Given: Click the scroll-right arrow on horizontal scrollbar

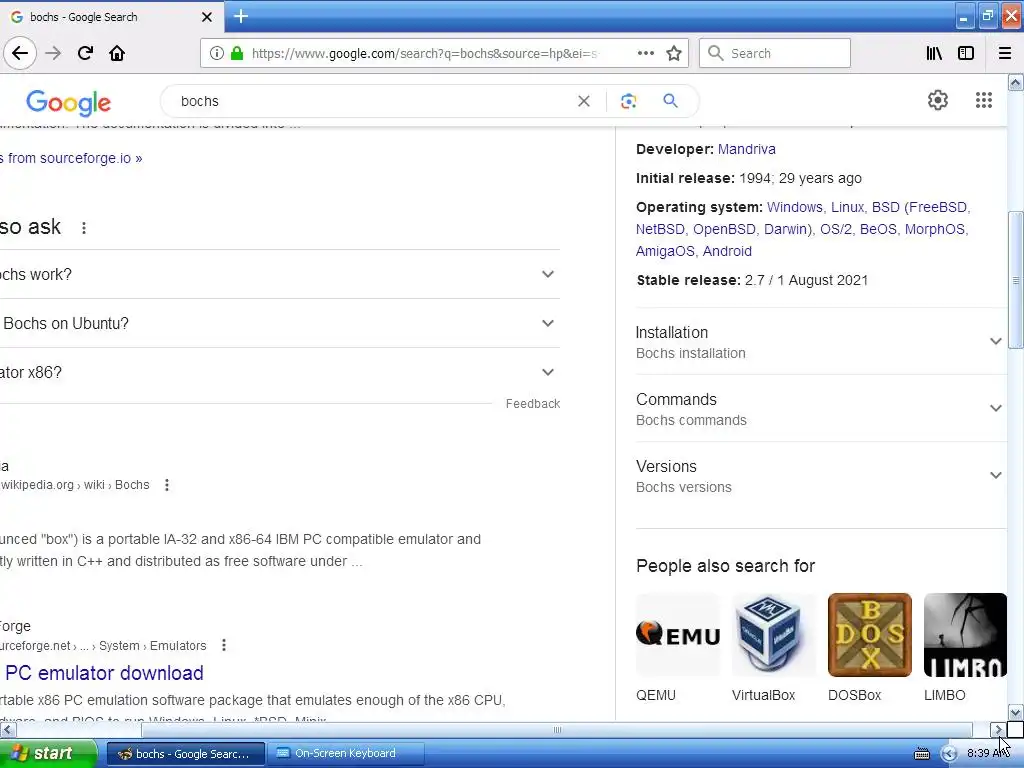Looking at the screenshot, I should click(x=998, y=729).
